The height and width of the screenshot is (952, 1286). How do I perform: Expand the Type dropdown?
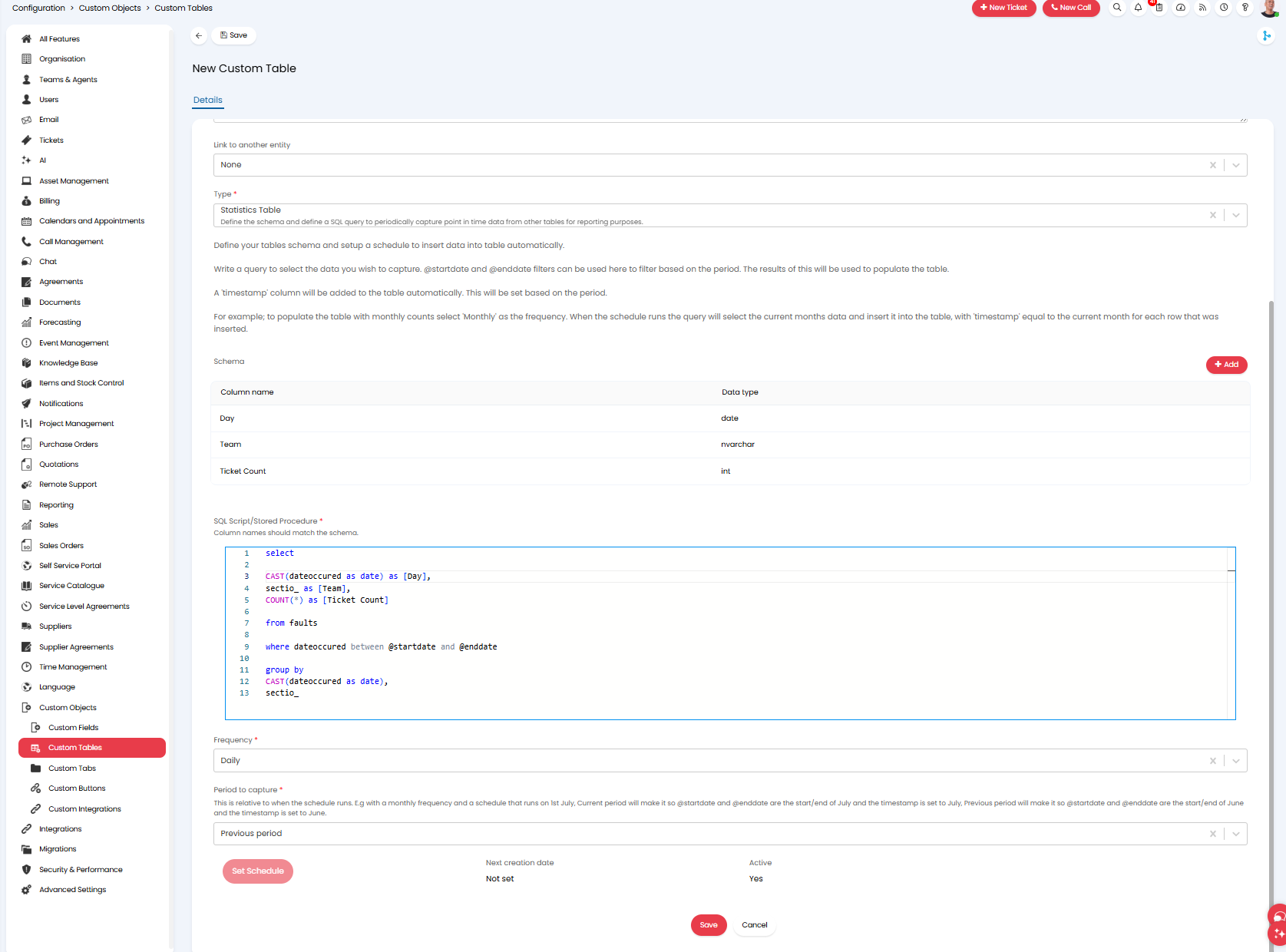click(x=1236, y=215)
